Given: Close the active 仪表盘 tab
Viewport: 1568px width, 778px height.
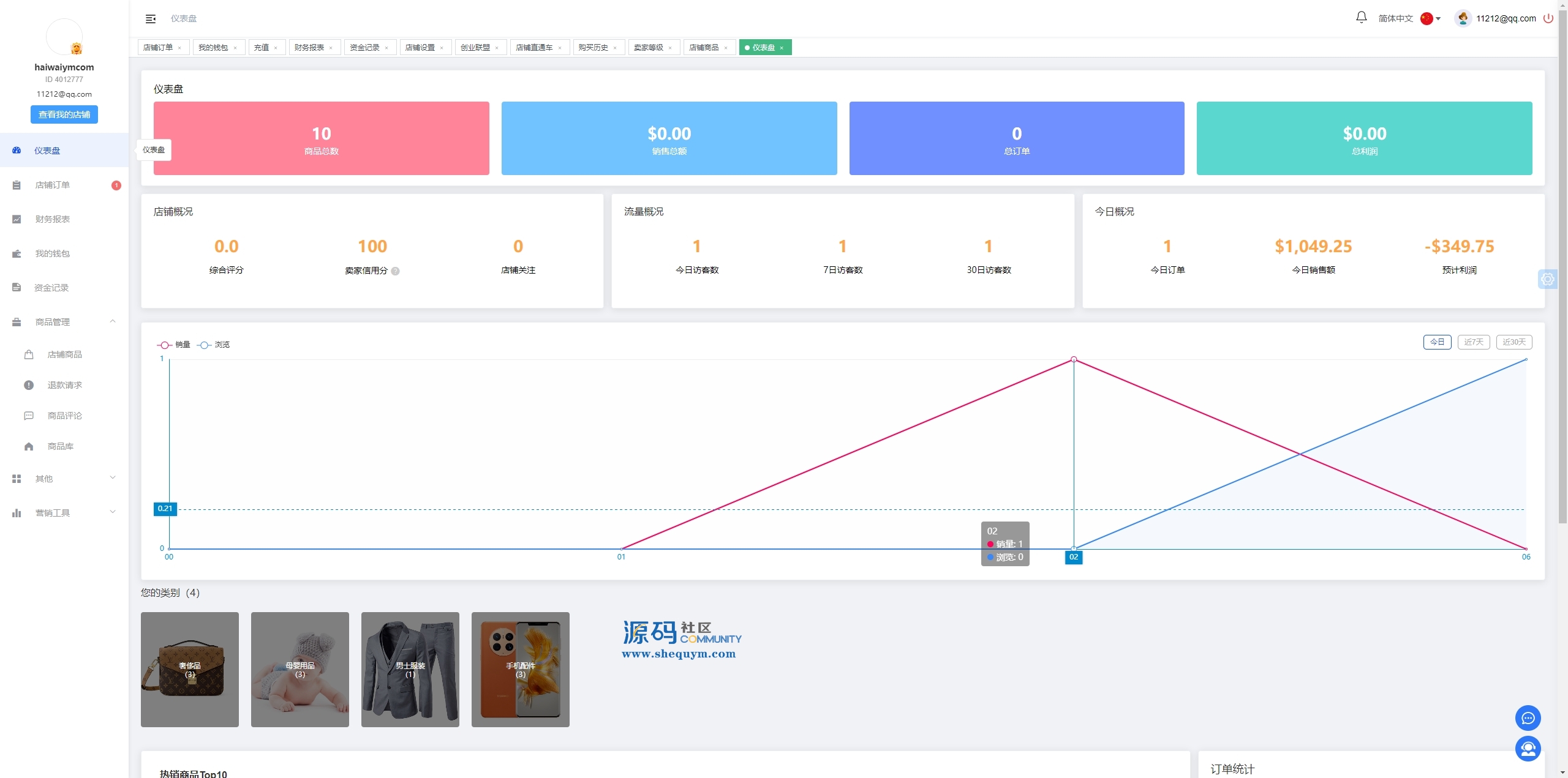Looking at the screenshot, I should coord(782,48).
